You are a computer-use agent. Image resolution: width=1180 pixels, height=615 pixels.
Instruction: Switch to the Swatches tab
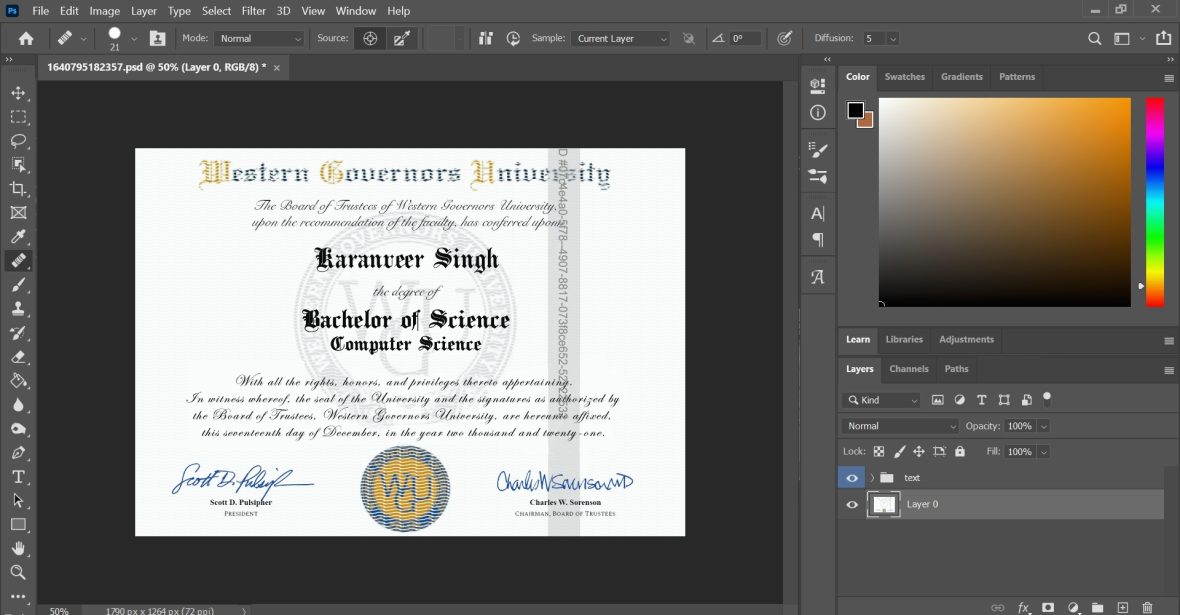point(904,76)
